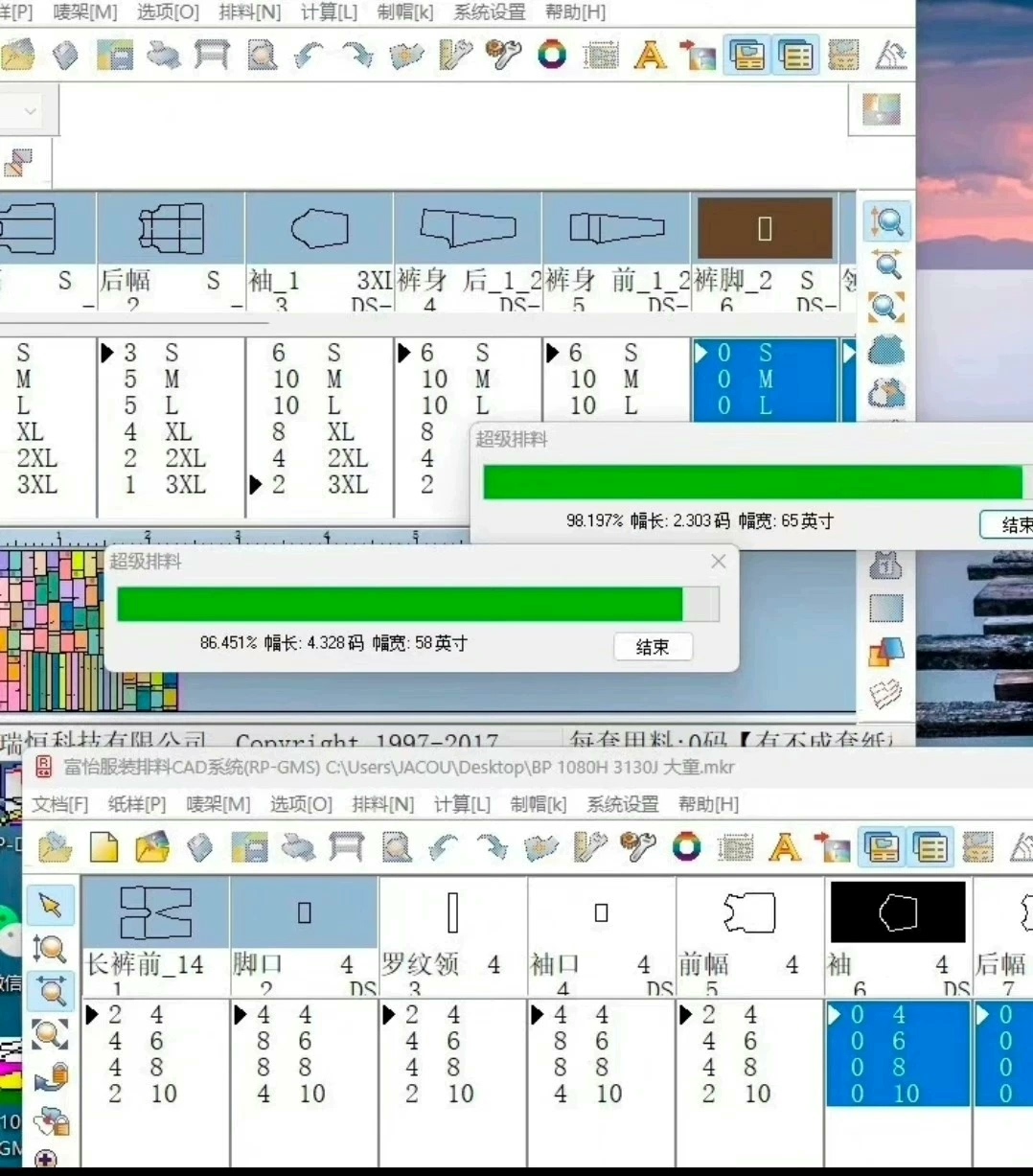Click 结束 in the 98.197% nesting dialog
Viewport: 1033px width, 1176px height.
1006,524
